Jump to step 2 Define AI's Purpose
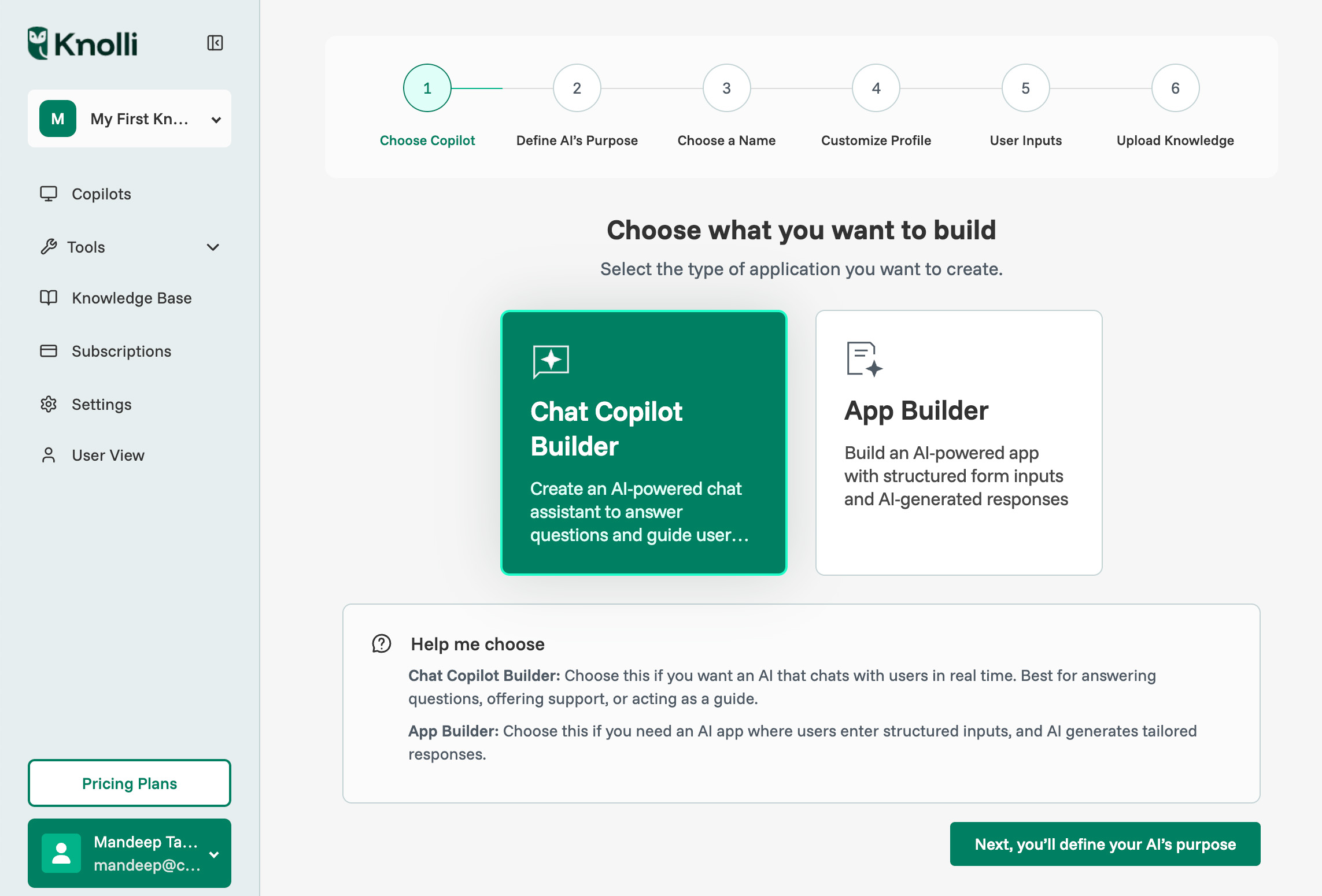This screenshot has width=1322, height=896. tap(577, 88)
